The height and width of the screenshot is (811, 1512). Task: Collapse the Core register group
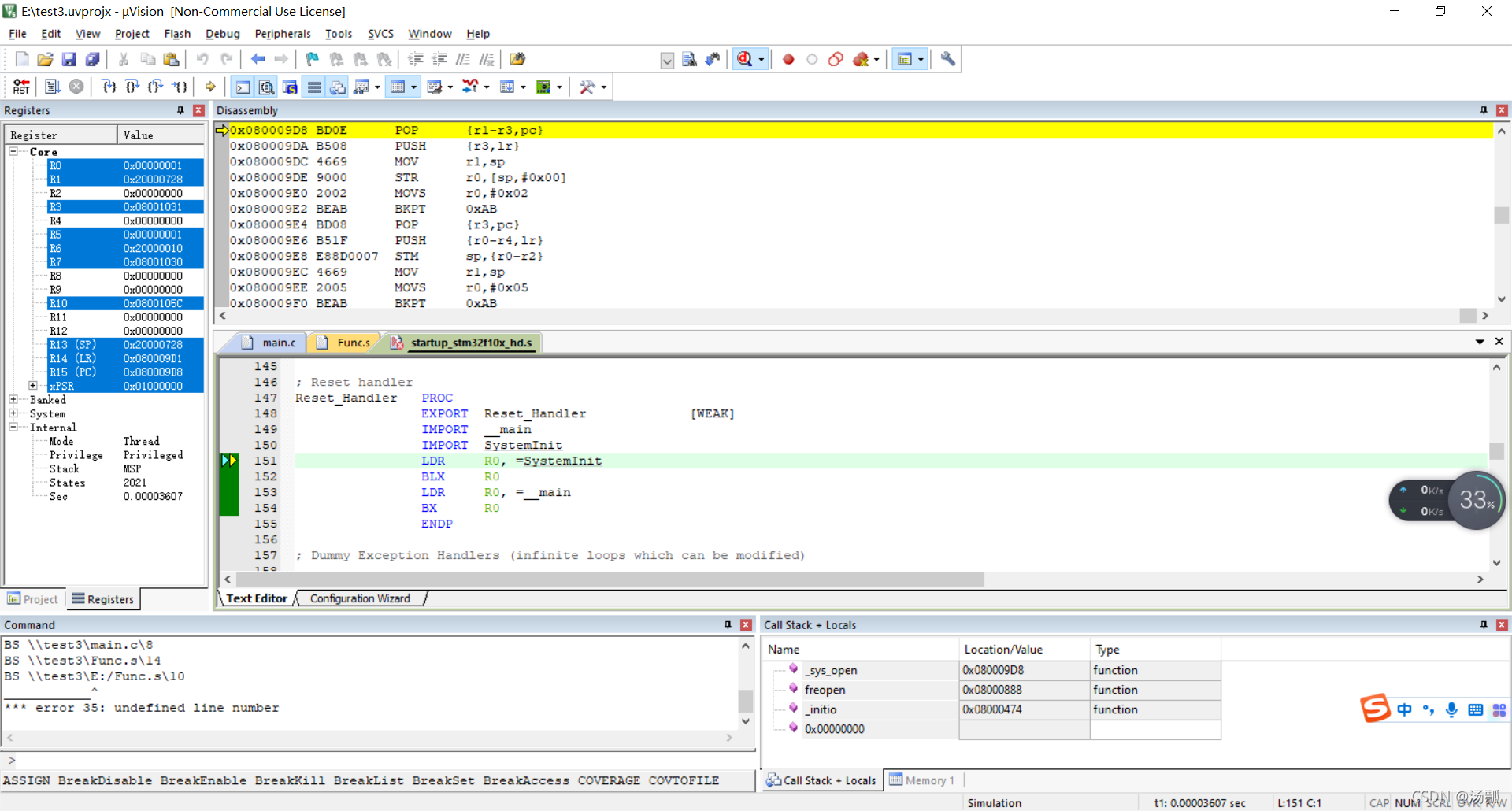(13, 151)
